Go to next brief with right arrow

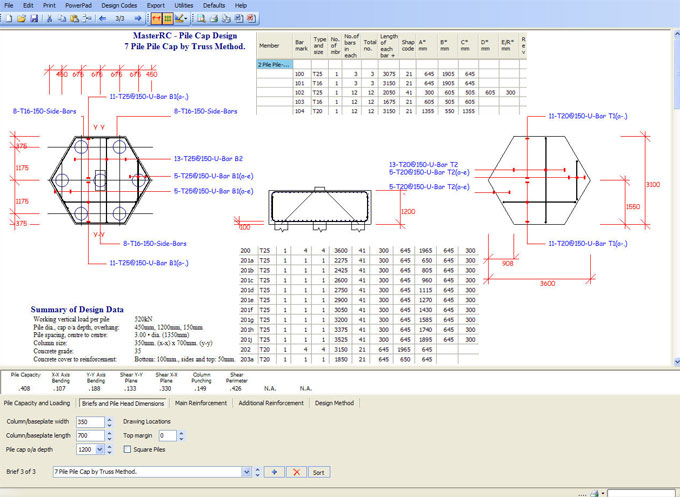tap(137, 19)
